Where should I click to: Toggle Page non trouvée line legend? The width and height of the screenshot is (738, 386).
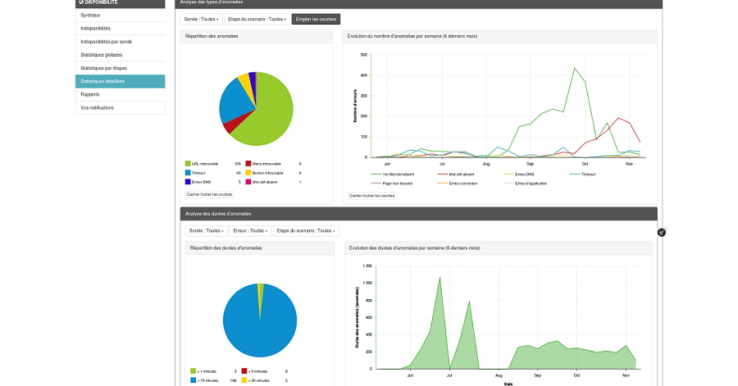[392, 183]
